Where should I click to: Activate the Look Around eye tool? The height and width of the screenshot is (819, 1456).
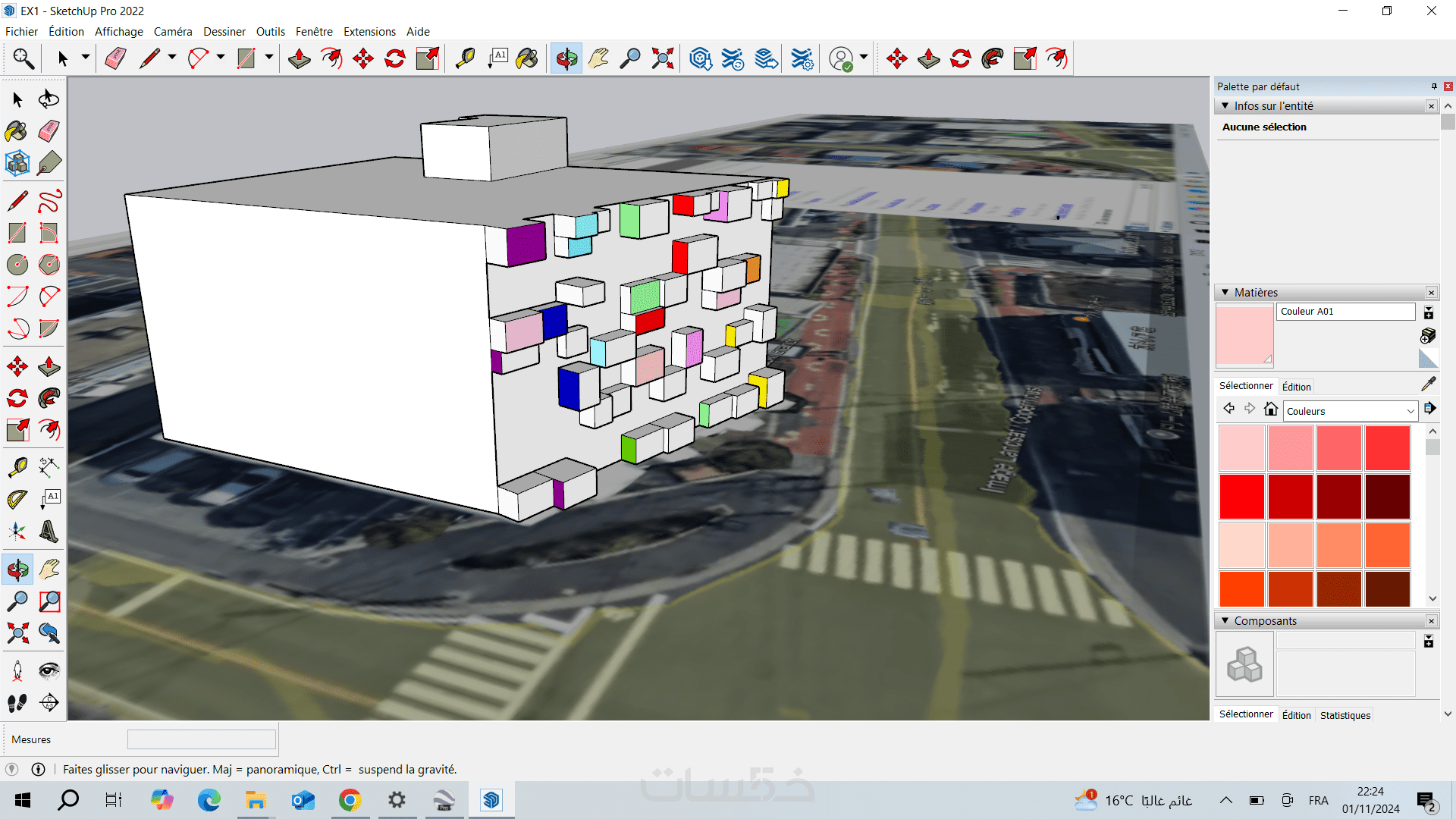(49, 670)
